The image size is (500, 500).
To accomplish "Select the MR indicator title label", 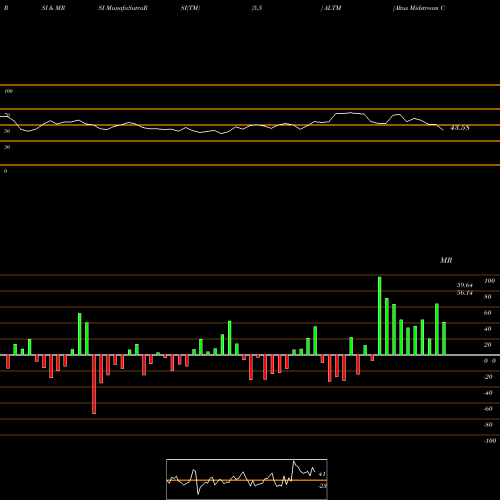I will [446, 260].
